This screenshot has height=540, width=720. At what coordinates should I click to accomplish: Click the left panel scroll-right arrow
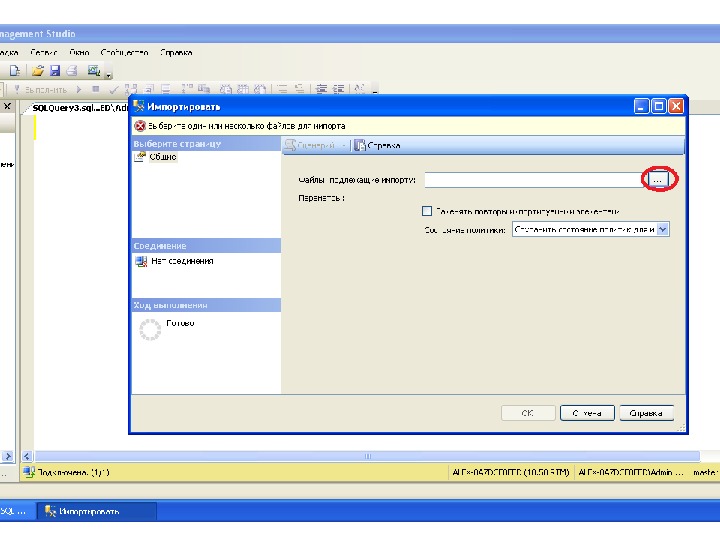(8, 456)
